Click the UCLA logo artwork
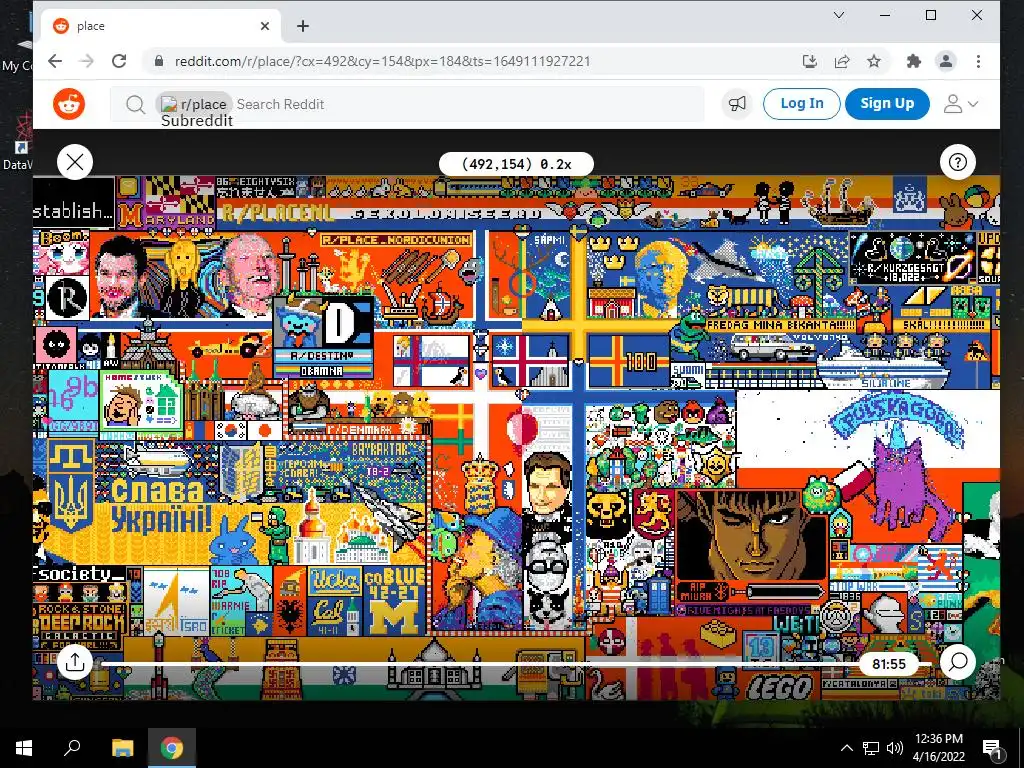Image resolution: width=1024 pixels, height=768 pixels. tap(334, 579)
